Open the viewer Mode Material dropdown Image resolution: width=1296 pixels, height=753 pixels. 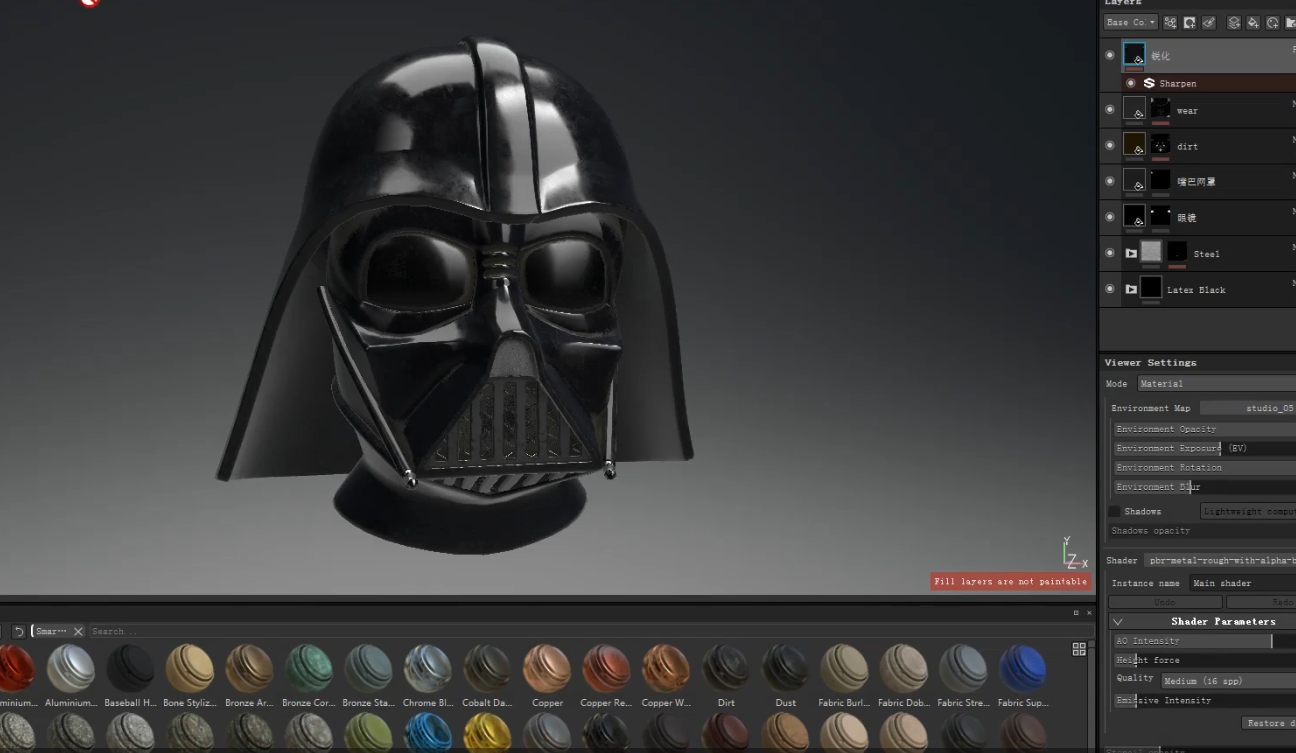[1216, 384]
